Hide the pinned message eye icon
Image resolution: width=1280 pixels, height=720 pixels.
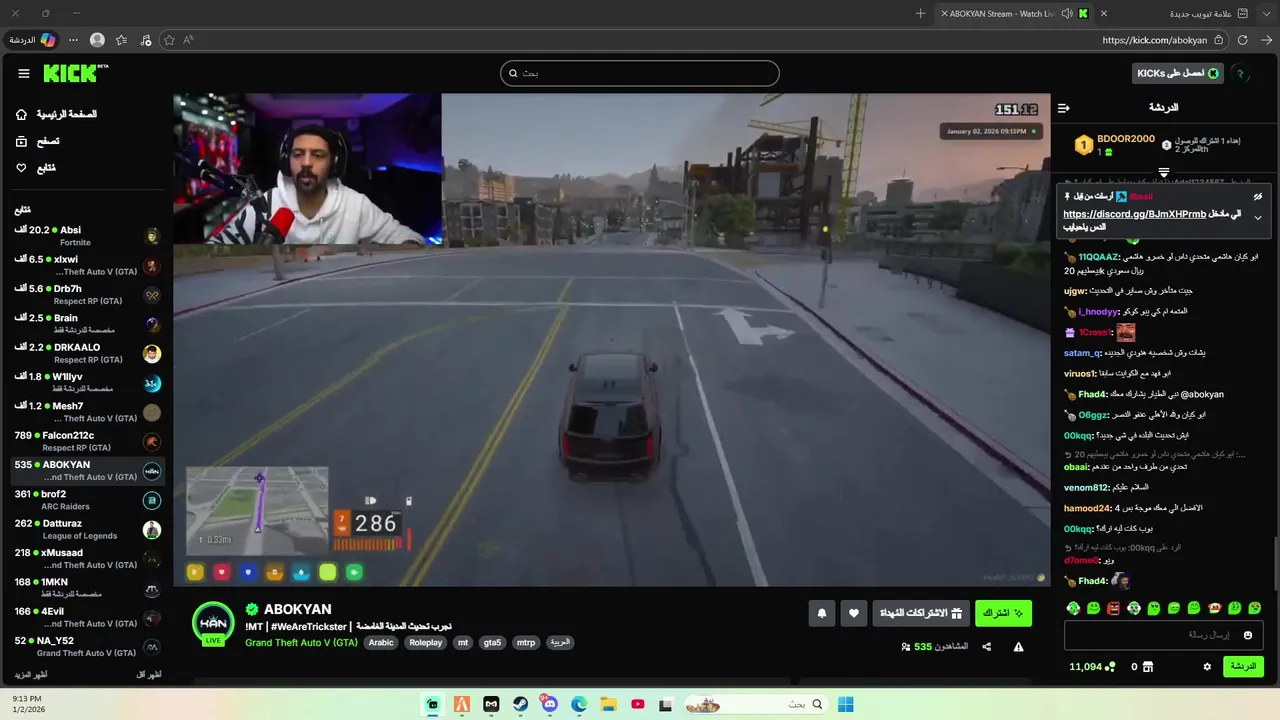coord(1258,197)
